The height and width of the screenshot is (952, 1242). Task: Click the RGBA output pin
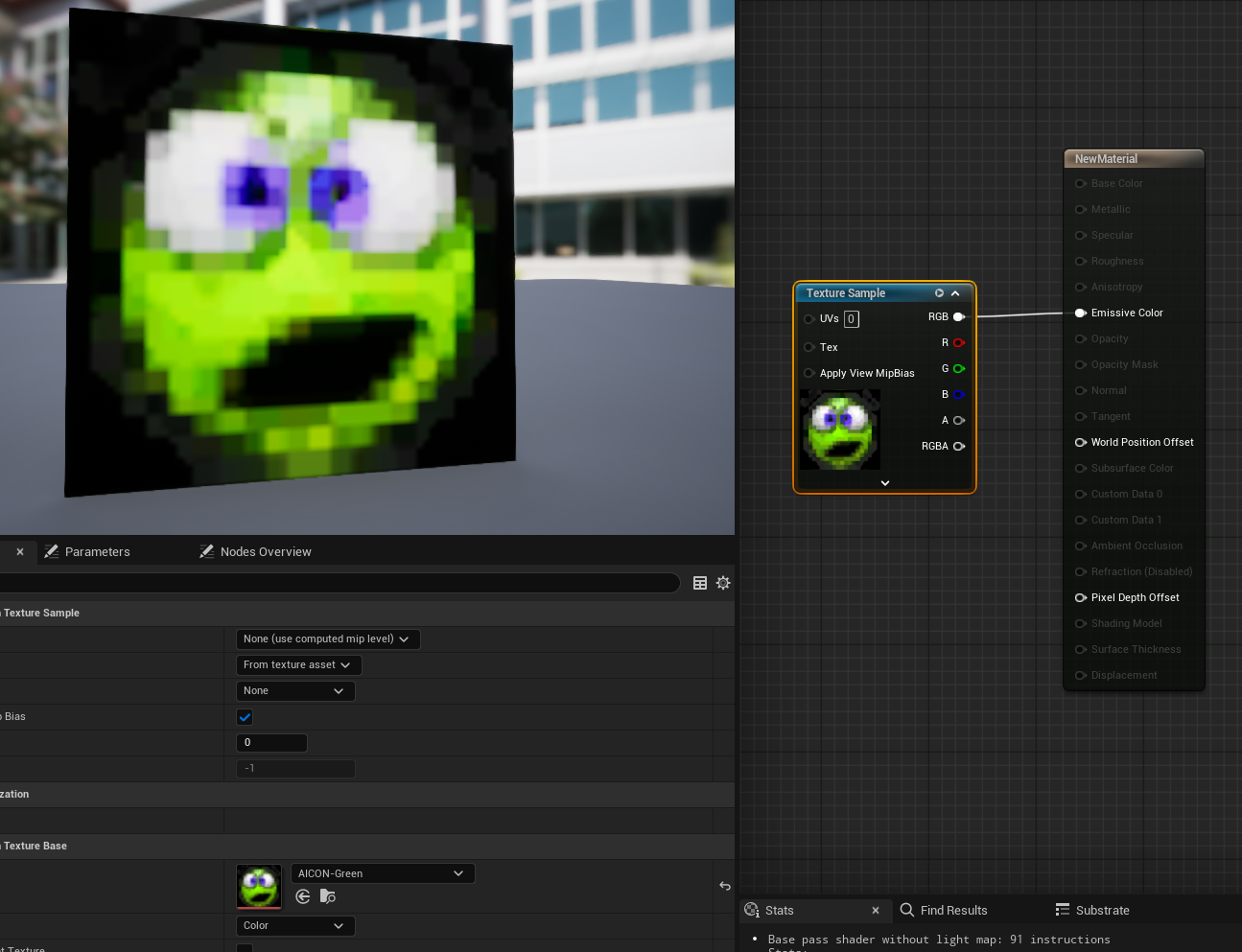pyautogui.click(x=958, y=447)
